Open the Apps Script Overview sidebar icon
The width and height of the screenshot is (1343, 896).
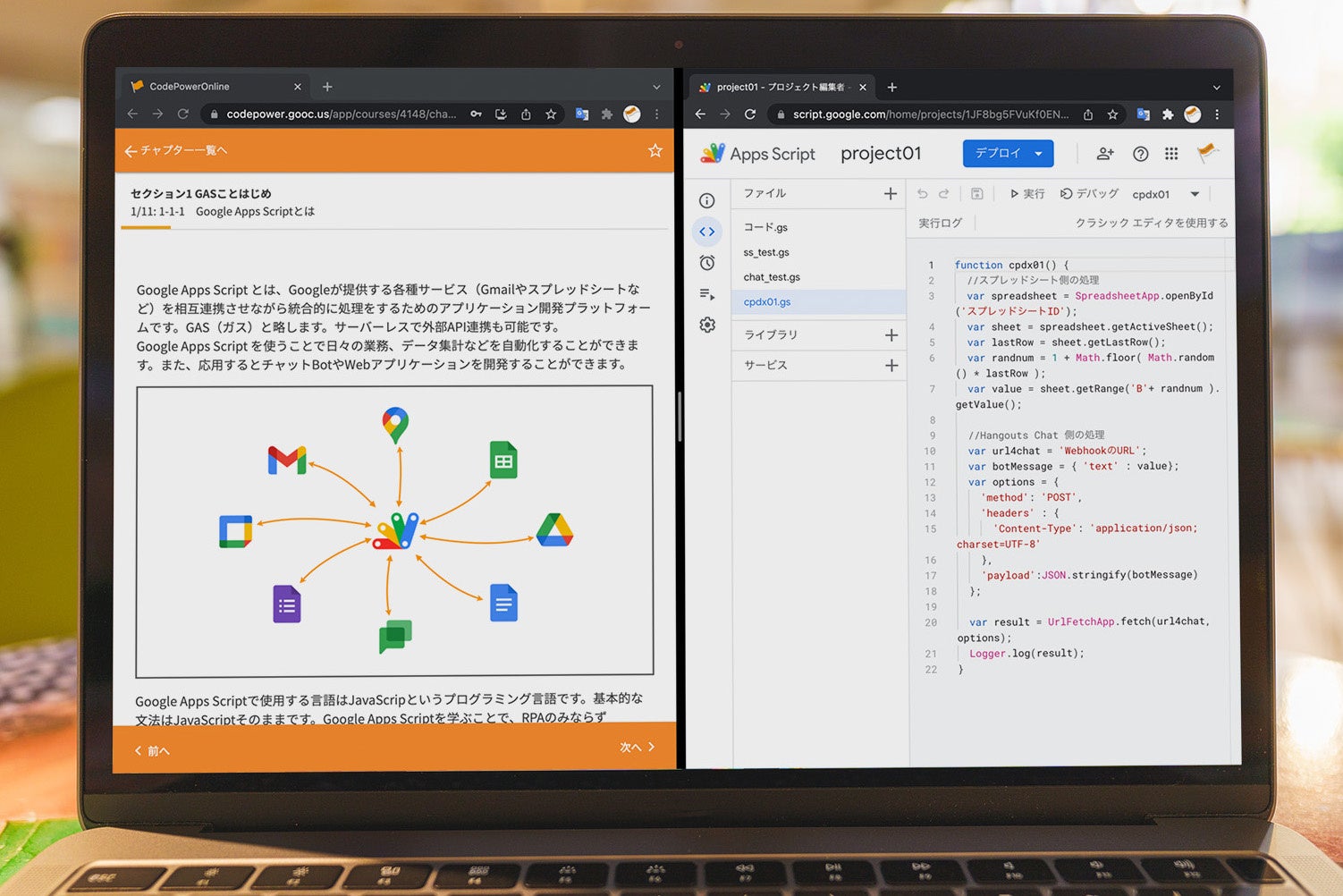pos(706,200)
